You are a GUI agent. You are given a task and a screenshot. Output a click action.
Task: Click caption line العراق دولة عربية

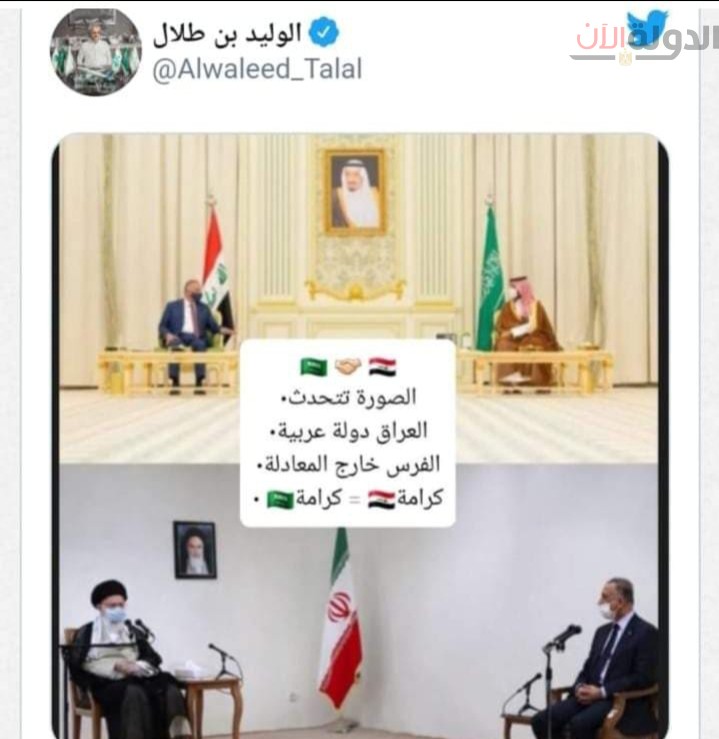(348, 431)
